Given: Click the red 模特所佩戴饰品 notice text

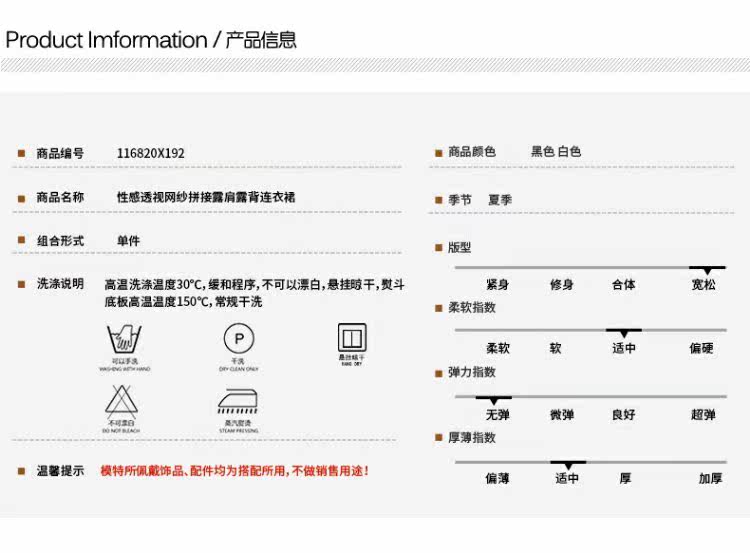Looking at the screenshot, I should pos(234,471).
